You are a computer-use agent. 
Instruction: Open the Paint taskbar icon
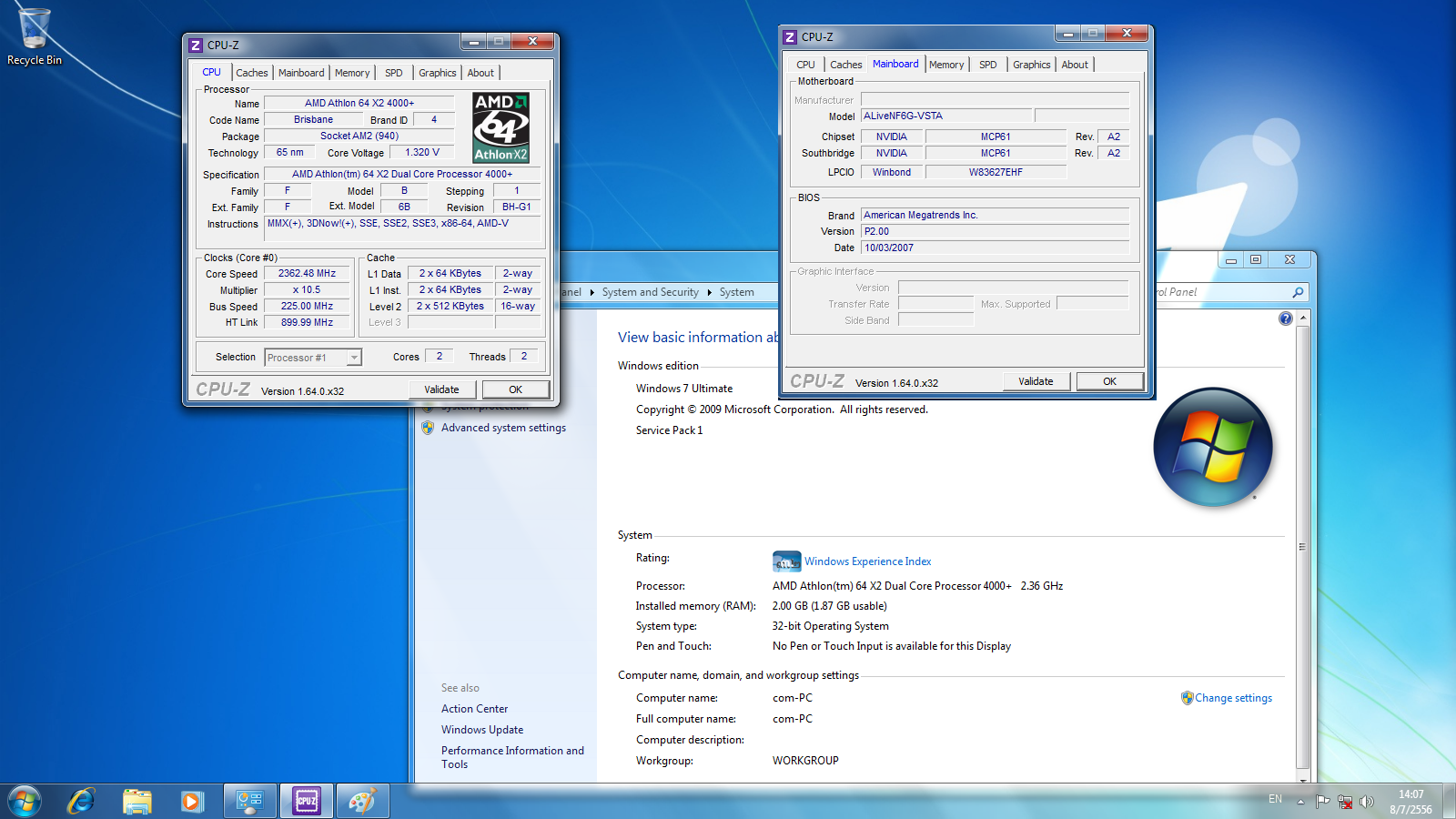[x=362, y=801]
